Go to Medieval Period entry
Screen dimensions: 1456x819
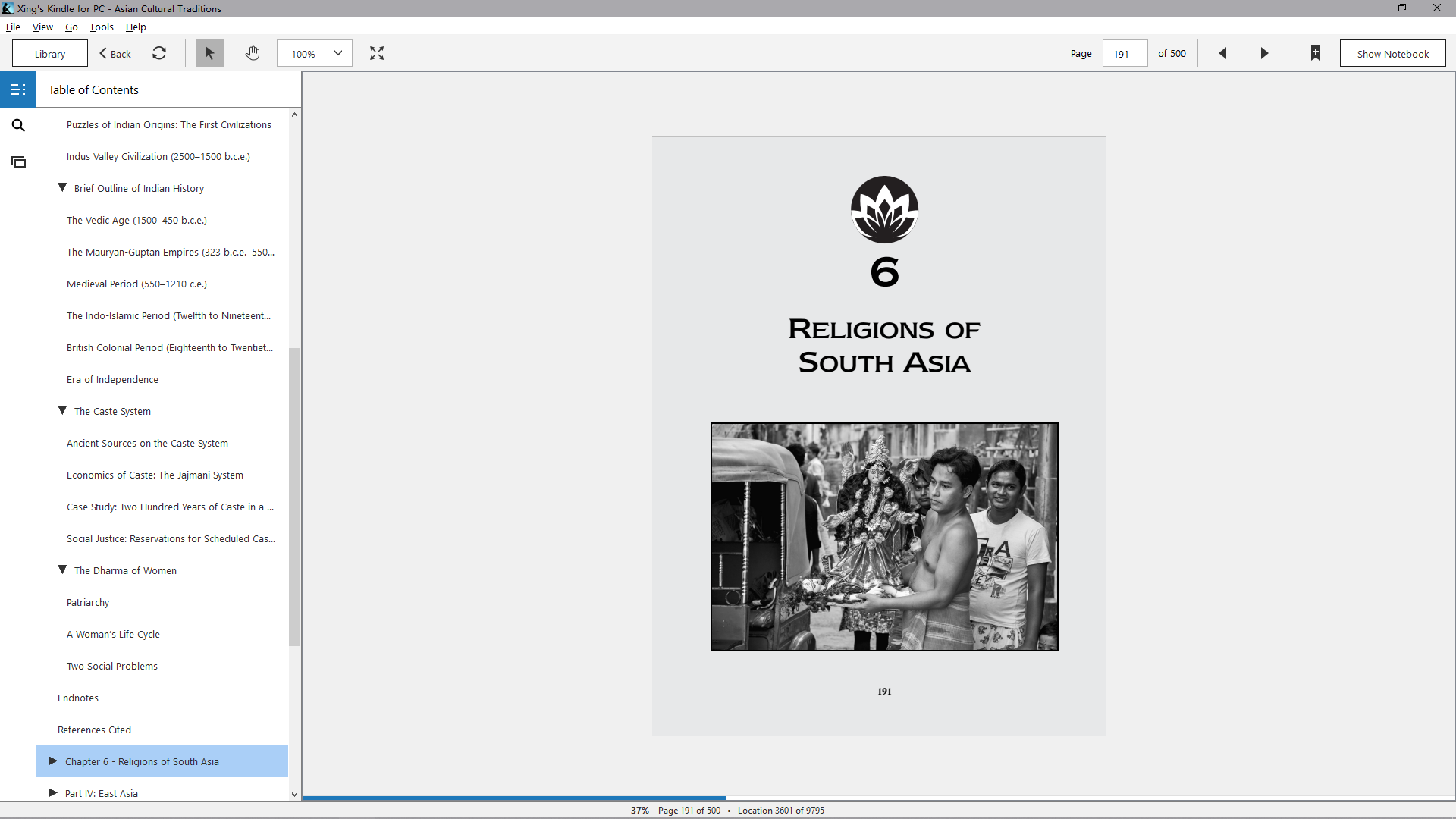pyautogui.click(x=136, y=284)
